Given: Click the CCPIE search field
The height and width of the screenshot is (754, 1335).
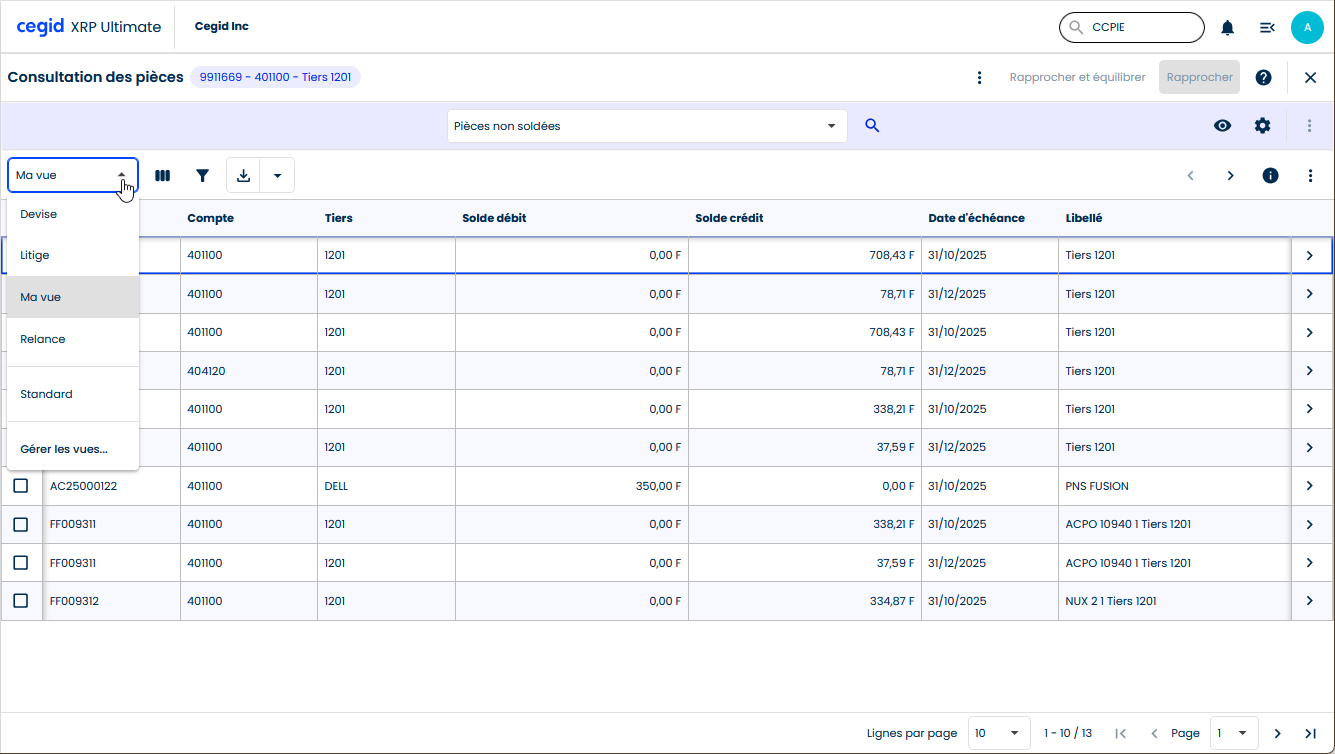Looking at the screenshot, I should pos(1140,28).
